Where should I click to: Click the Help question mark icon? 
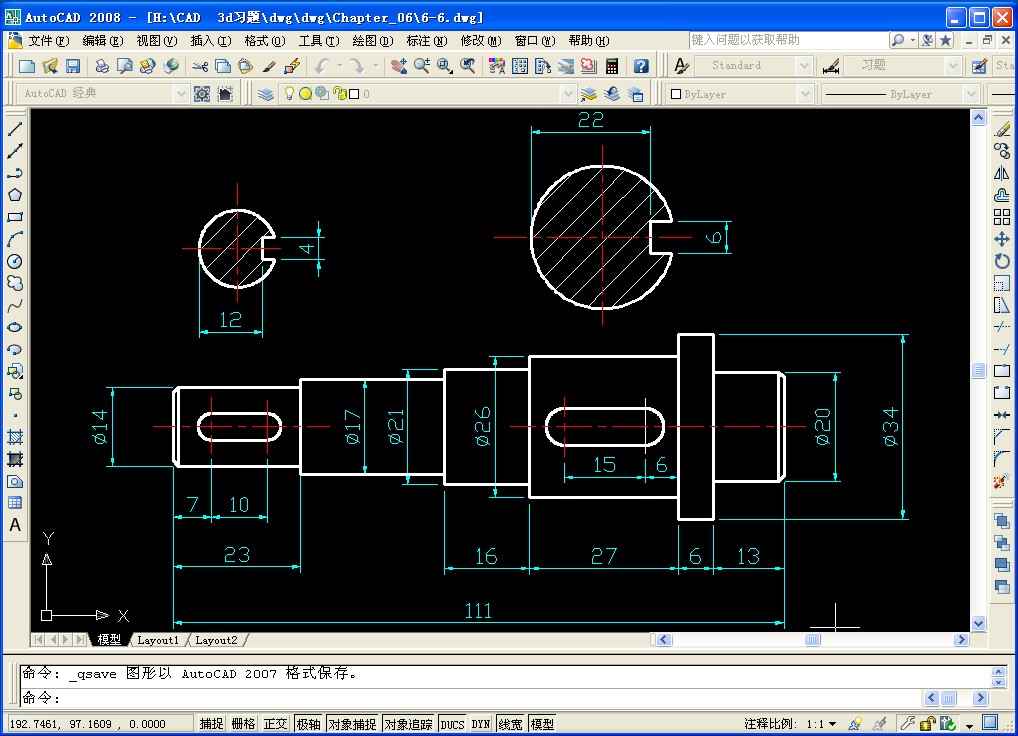click(641, 66)
